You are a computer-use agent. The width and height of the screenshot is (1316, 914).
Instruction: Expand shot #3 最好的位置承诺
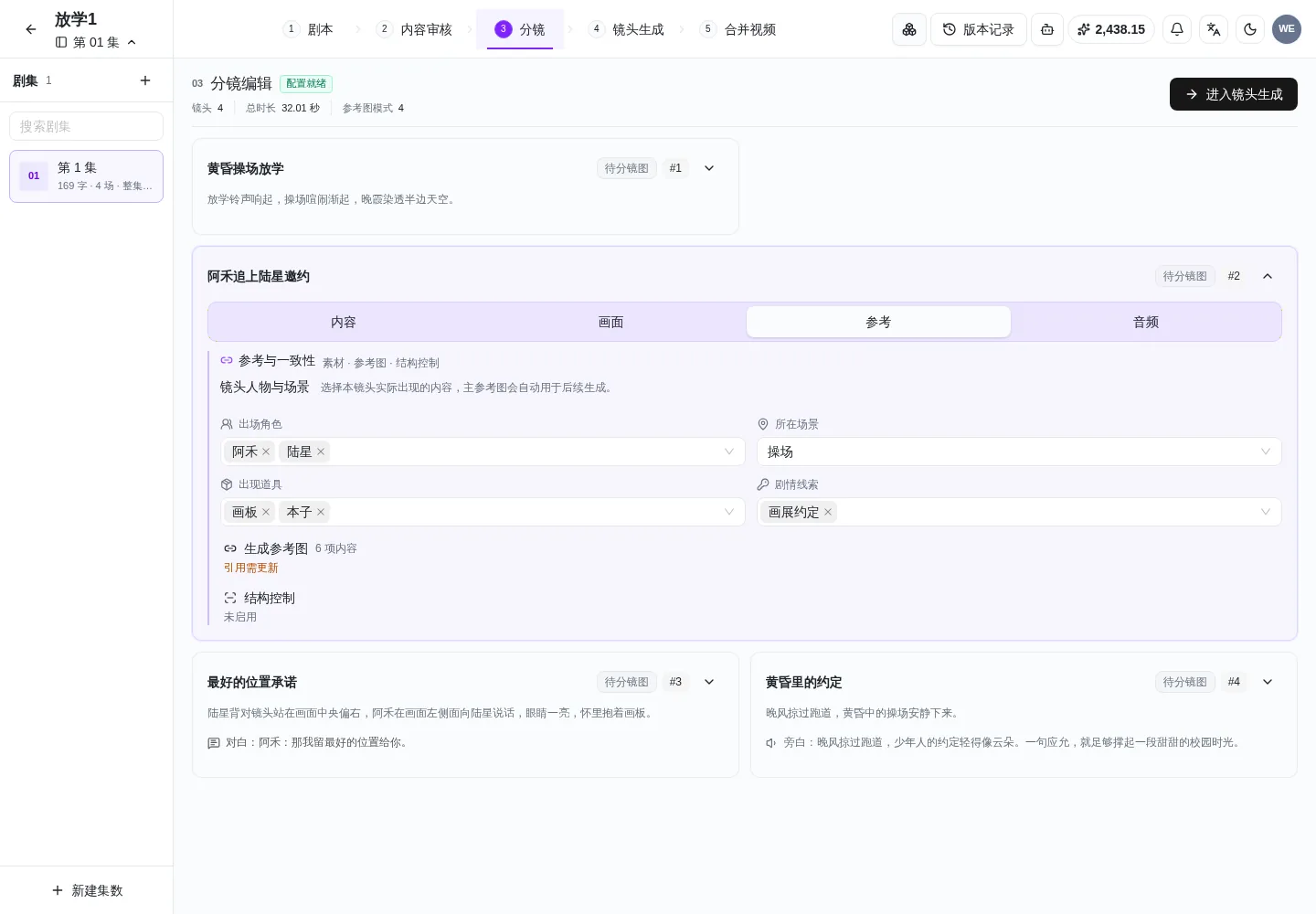709,682
